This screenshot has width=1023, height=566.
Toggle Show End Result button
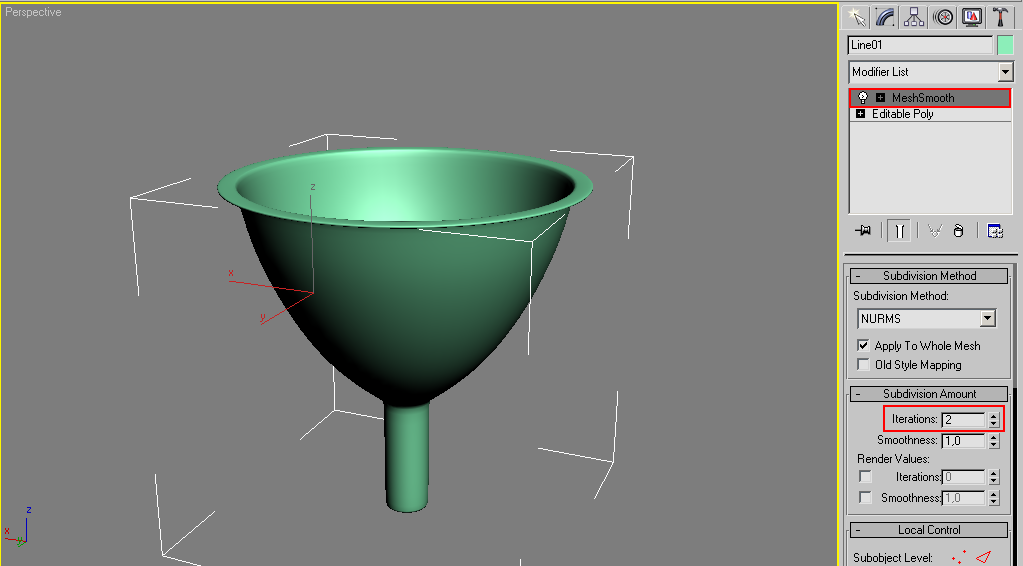coord(899,230)
